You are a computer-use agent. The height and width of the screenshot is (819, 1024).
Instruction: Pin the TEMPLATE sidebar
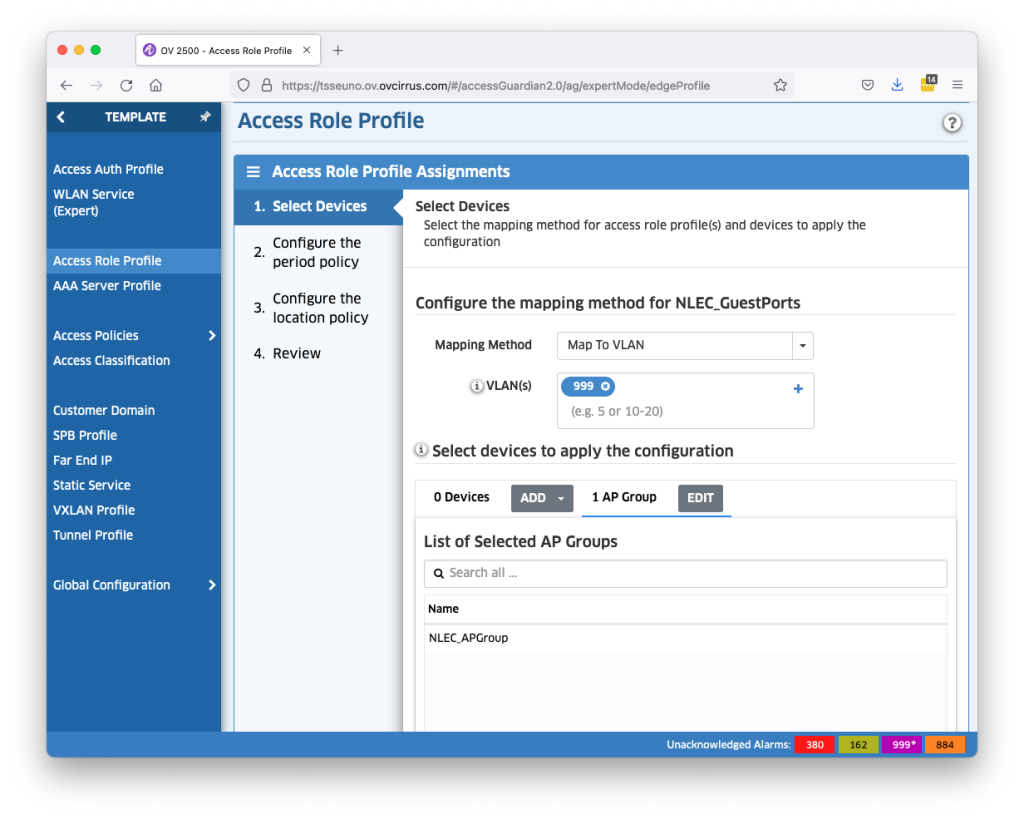coord(205,117)
